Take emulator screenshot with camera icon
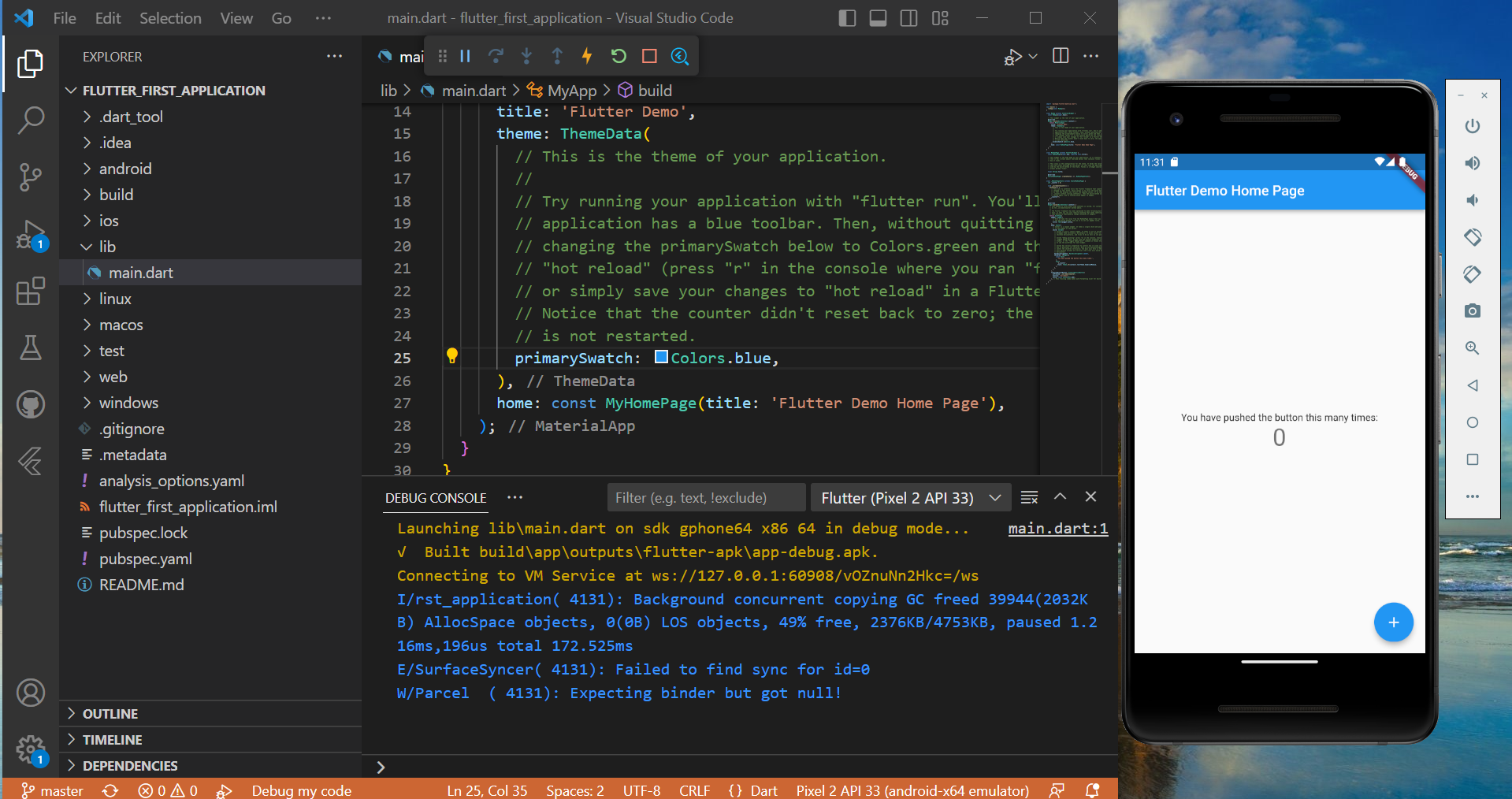Image resolution: width=1512 pixels, height=799 pixels. pyautogui.click(x=1472, y=311)
